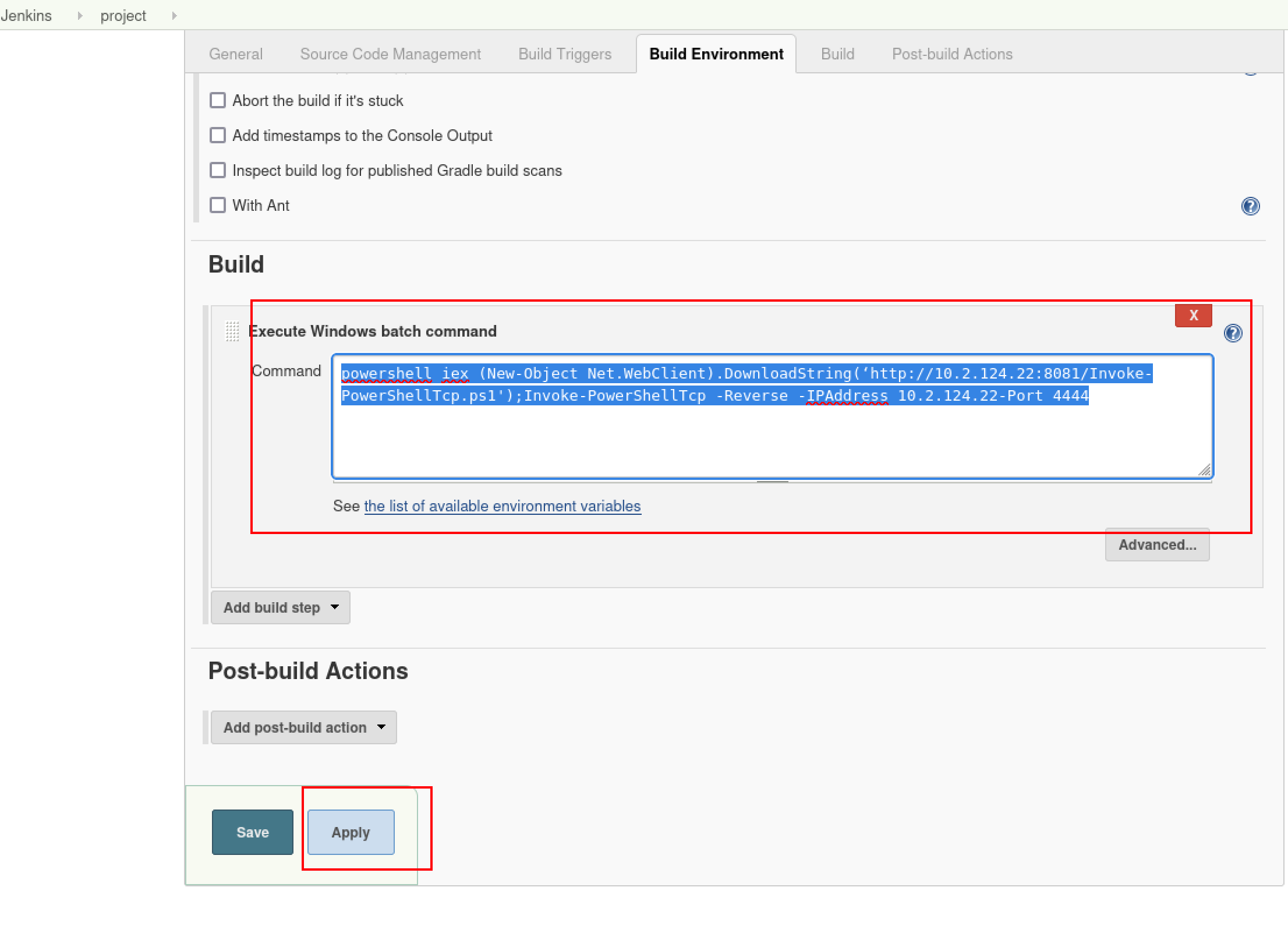
Task: Open list of available environment variables link
Action: (x=502, y=506)
